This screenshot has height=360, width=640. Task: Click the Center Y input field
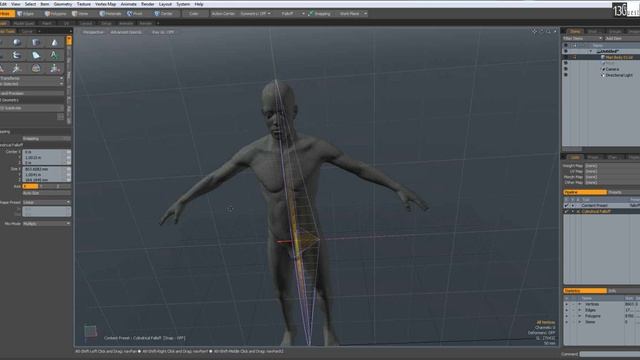click(x=44, y=157)
